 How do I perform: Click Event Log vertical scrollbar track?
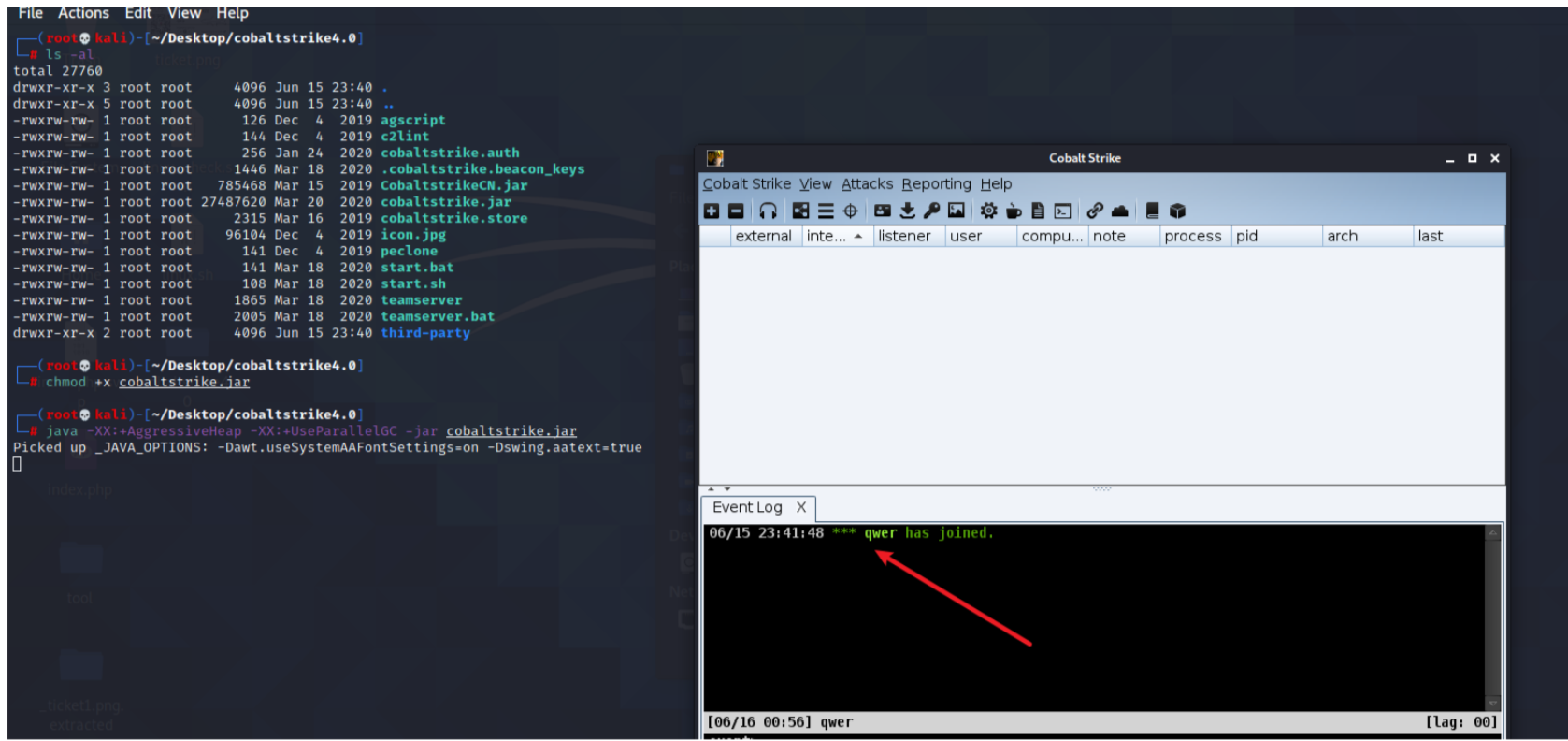coord(1492,617)
